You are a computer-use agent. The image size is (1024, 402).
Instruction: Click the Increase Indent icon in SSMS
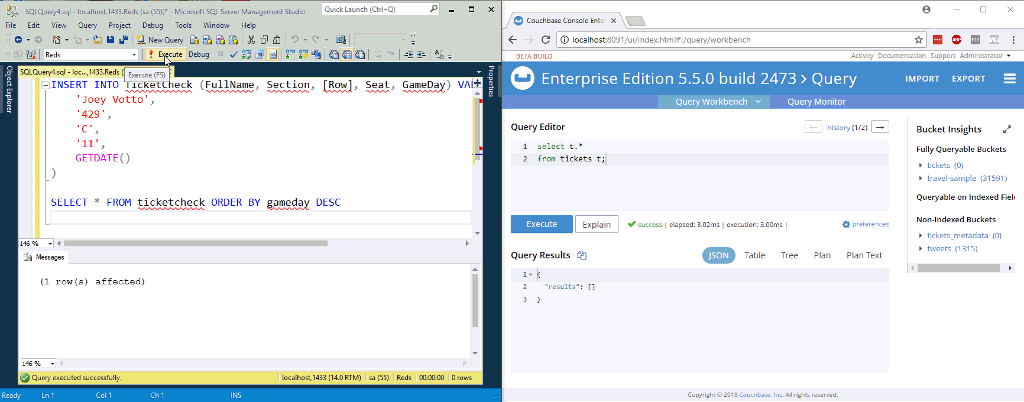[421, 55]
